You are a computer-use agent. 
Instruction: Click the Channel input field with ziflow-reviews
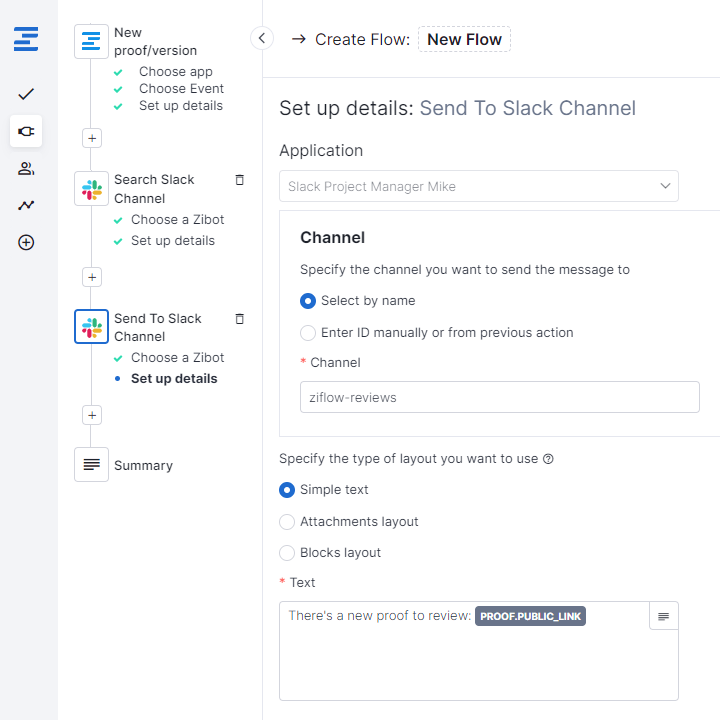[498, 397]
